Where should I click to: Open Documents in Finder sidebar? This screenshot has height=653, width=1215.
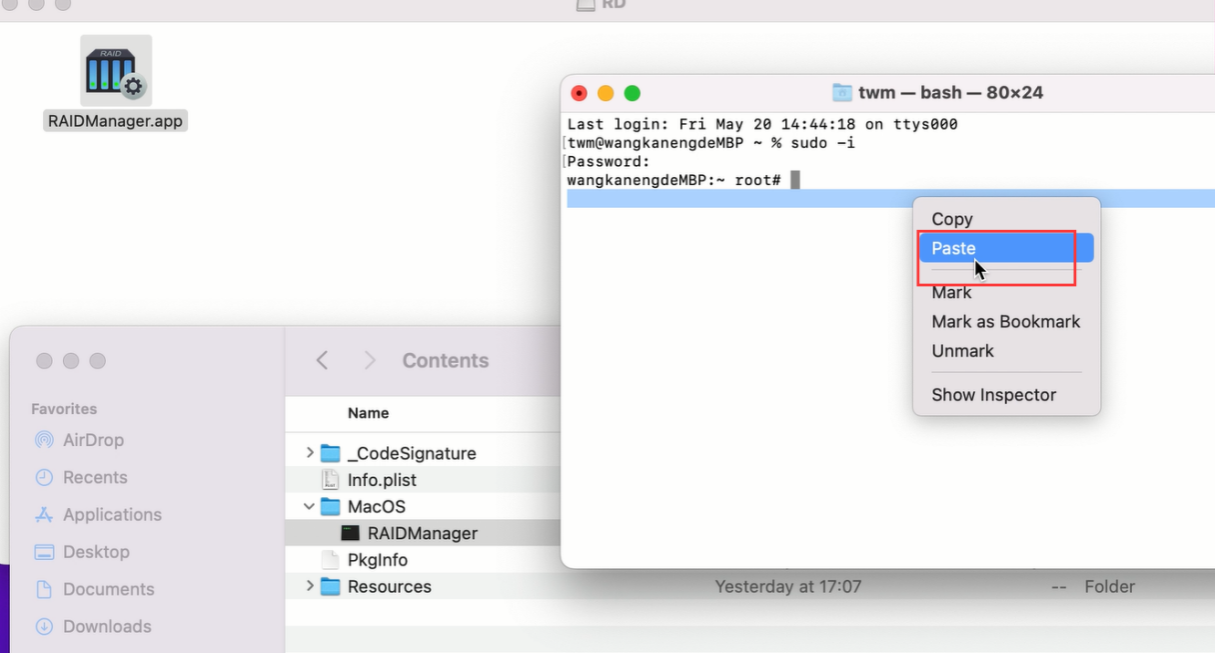[94, 589]
